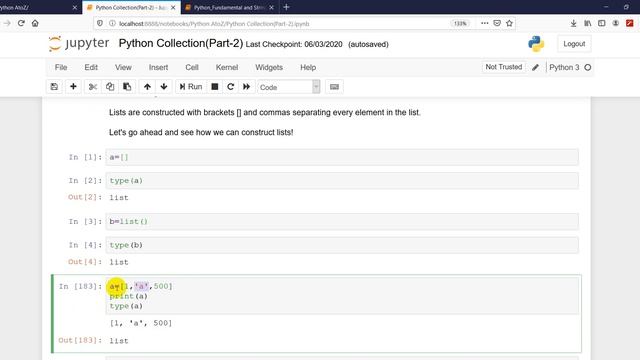
Task: Click the Python 3 kernel idle indicator
Action: point(588,67)
